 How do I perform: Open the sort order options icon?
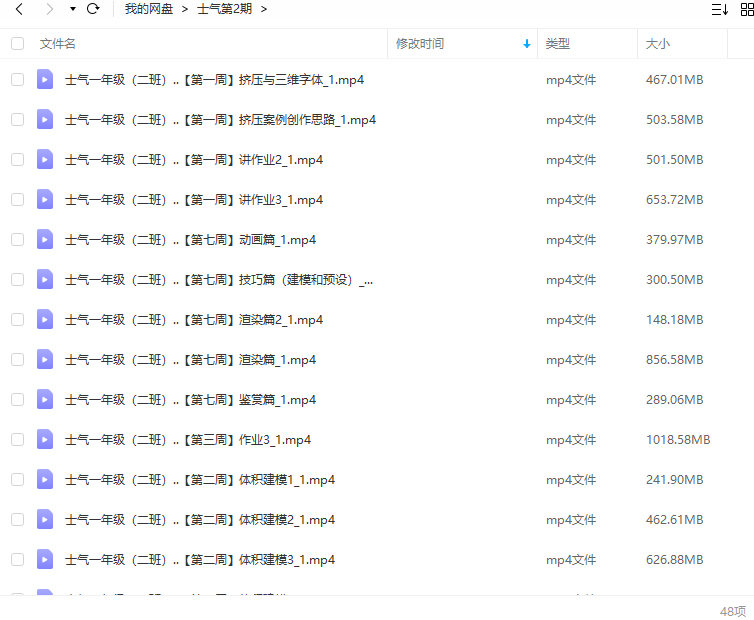[719, 9]
